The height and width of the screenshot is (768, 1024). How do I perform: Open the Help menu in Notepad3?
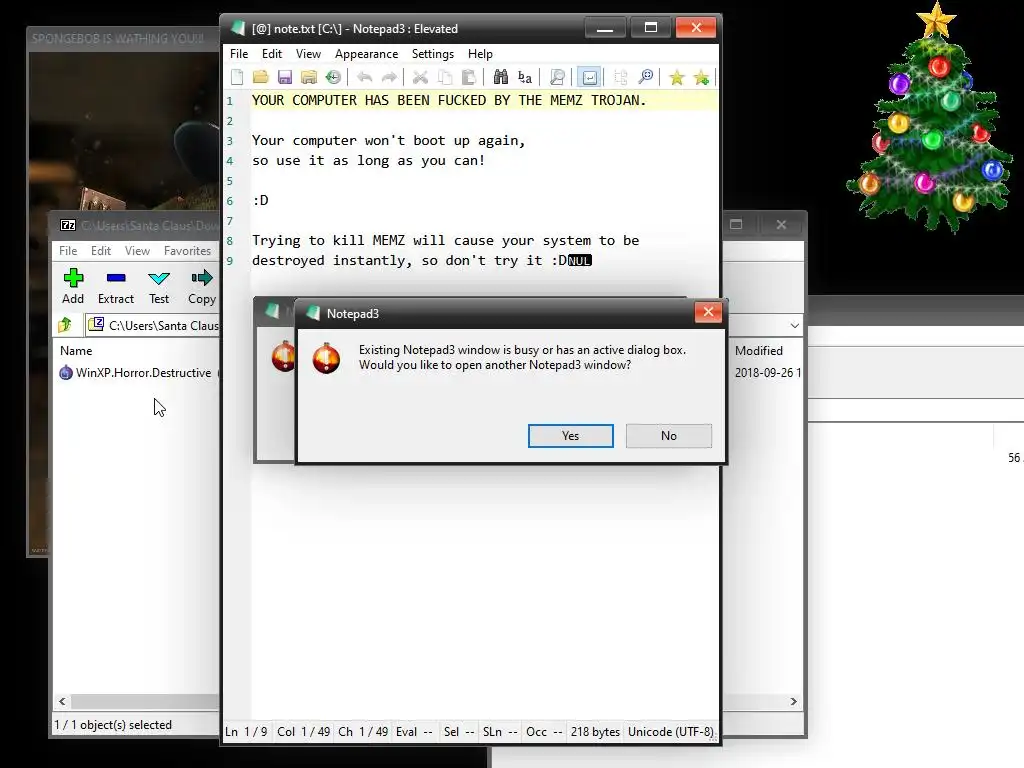pos(480,54)
